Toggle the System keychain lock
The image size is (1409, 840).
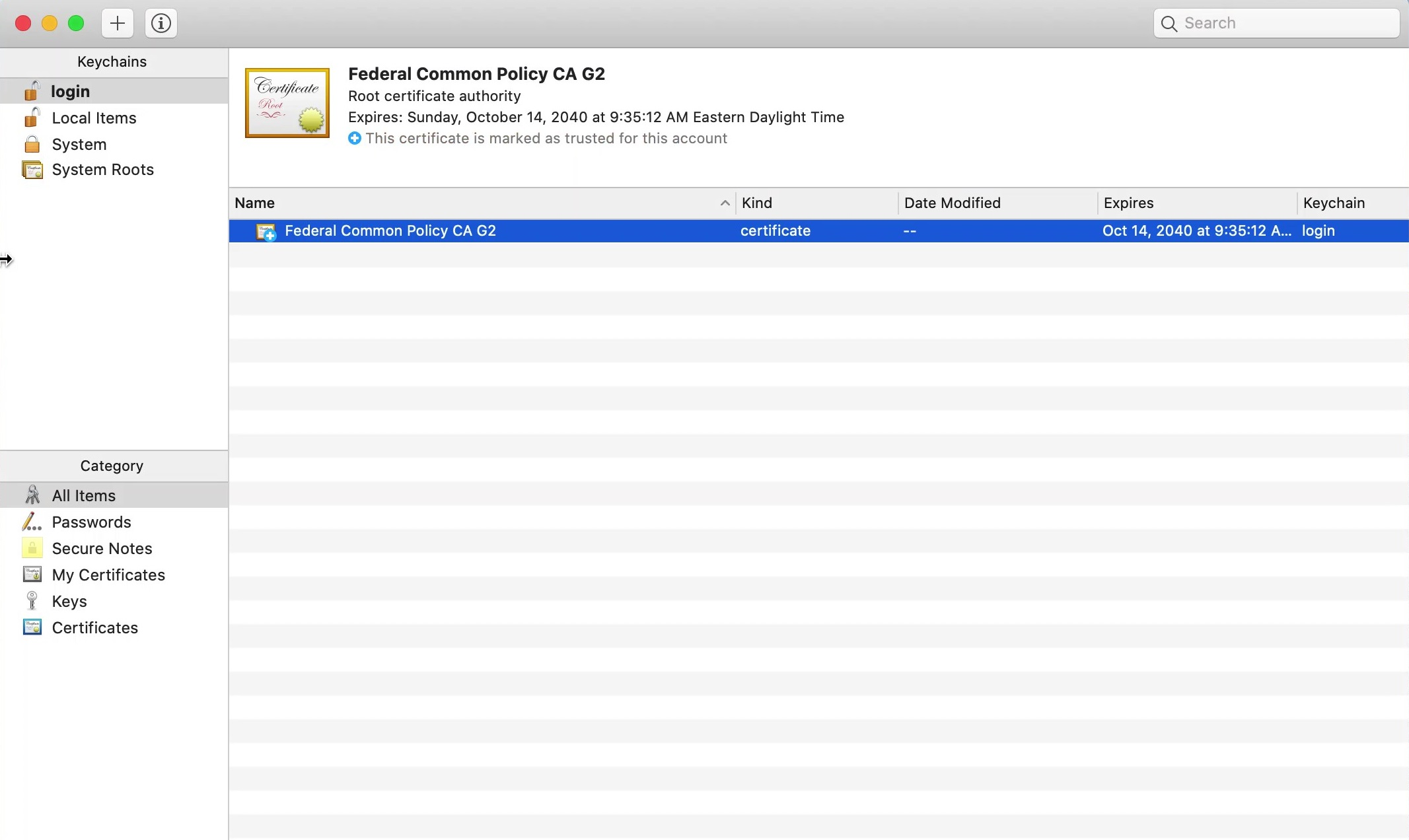pos(32,143)
